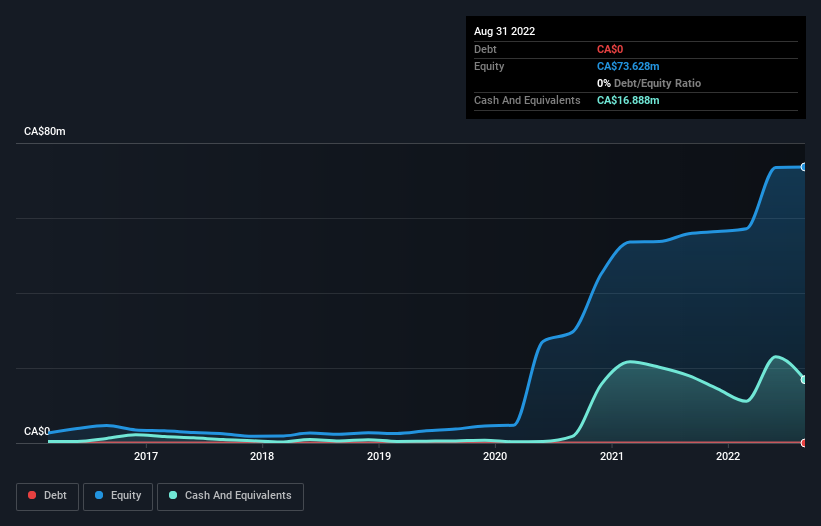Click Cash And Equivalents label in tooltip

pyautogui.click(x=527, y=100)
